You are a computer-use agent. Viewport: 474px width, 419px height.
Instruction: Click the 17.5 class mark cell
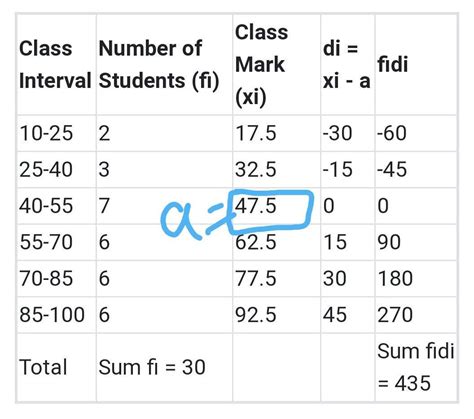[x=276, y=133]
